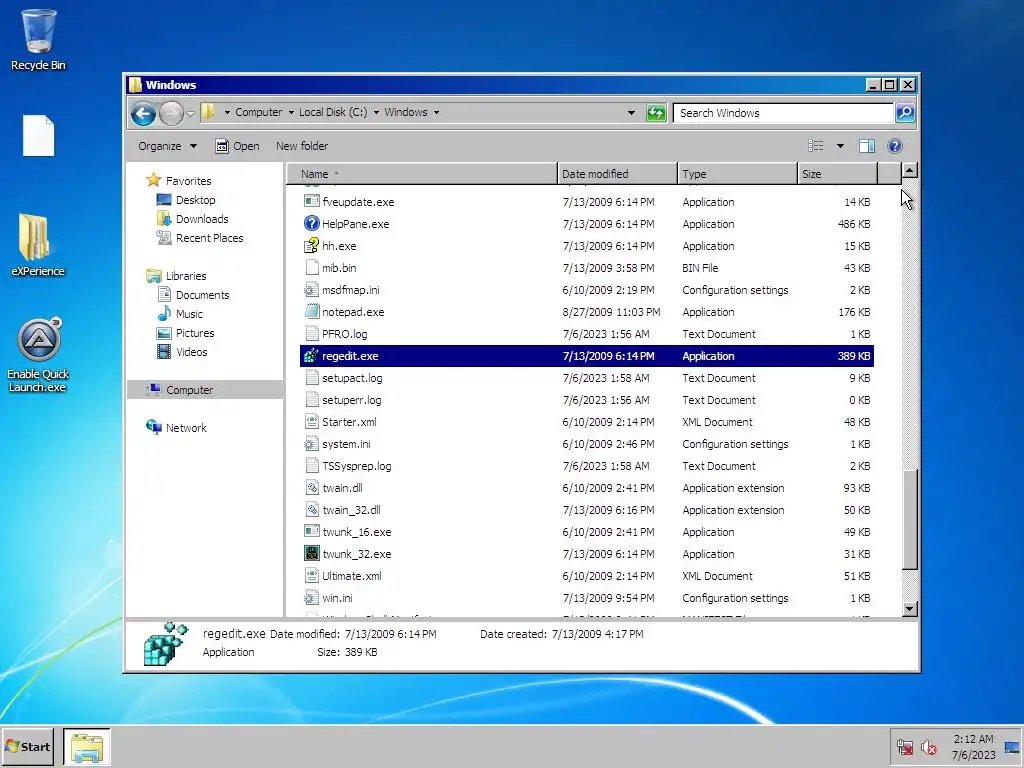
Task: Sort by Date modified column
Action: click(618, 174)
